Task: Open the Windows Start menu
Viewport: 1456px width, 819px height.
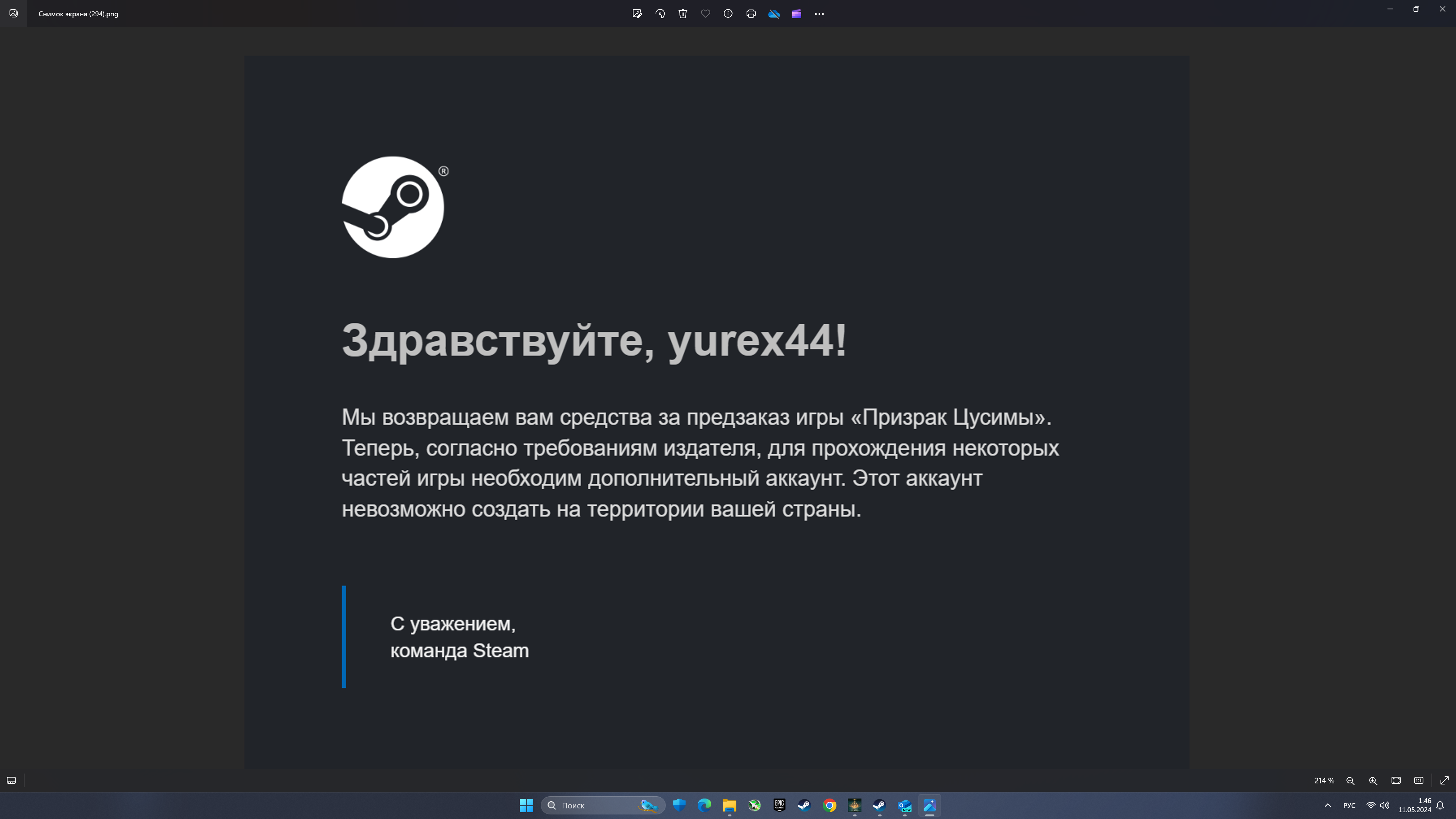Action: (x=526, y=805)
